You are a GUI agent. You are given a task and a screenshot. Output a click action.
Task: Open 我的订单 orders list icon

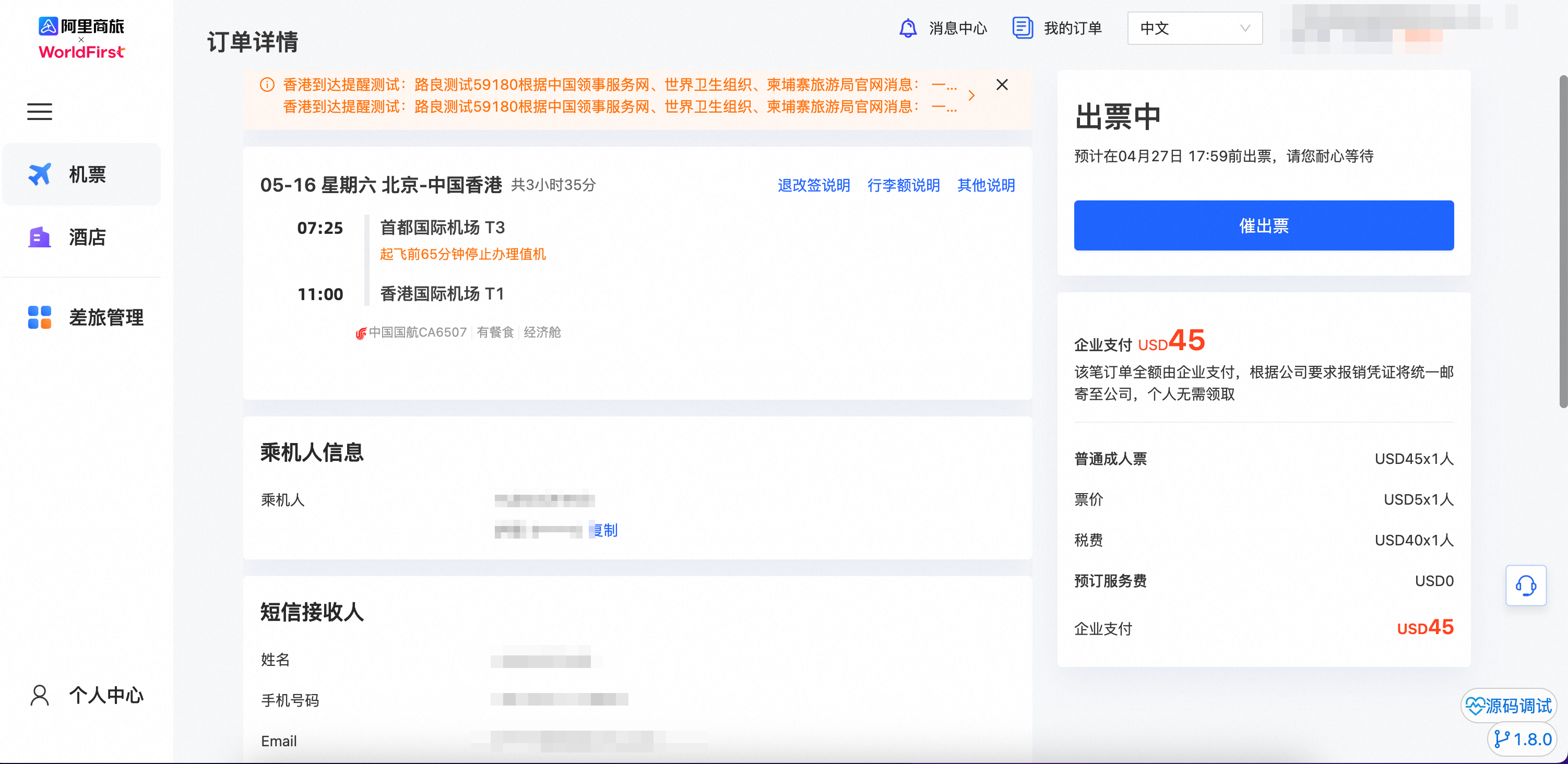[1023, 28]
